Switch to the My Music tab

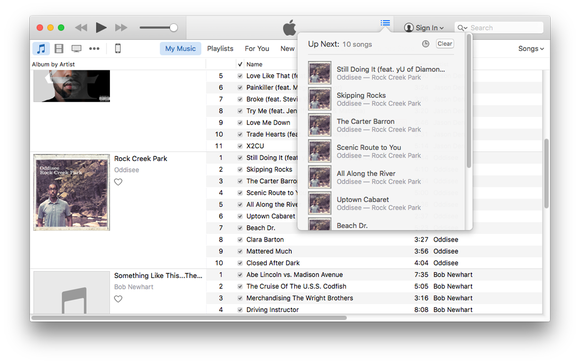tap(181, 48)
